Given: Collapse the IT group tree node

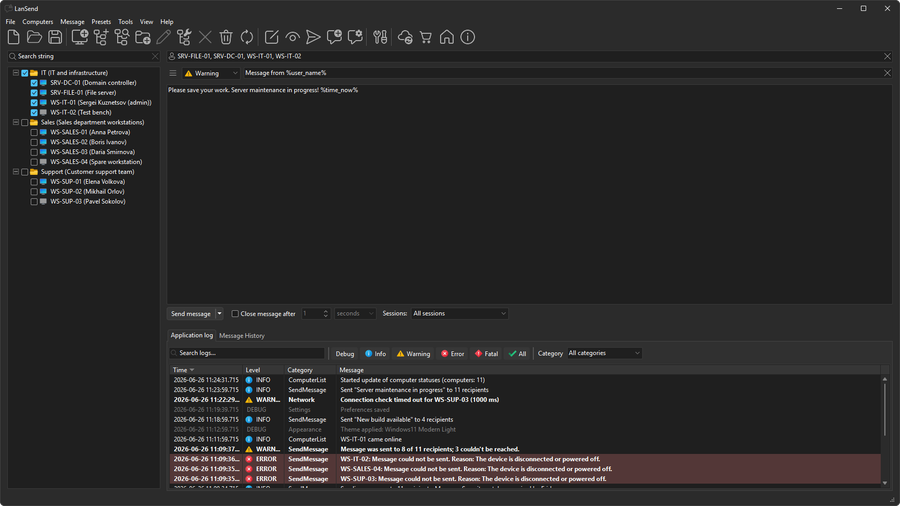Looking at the screenshot, I should pos(16,73).
